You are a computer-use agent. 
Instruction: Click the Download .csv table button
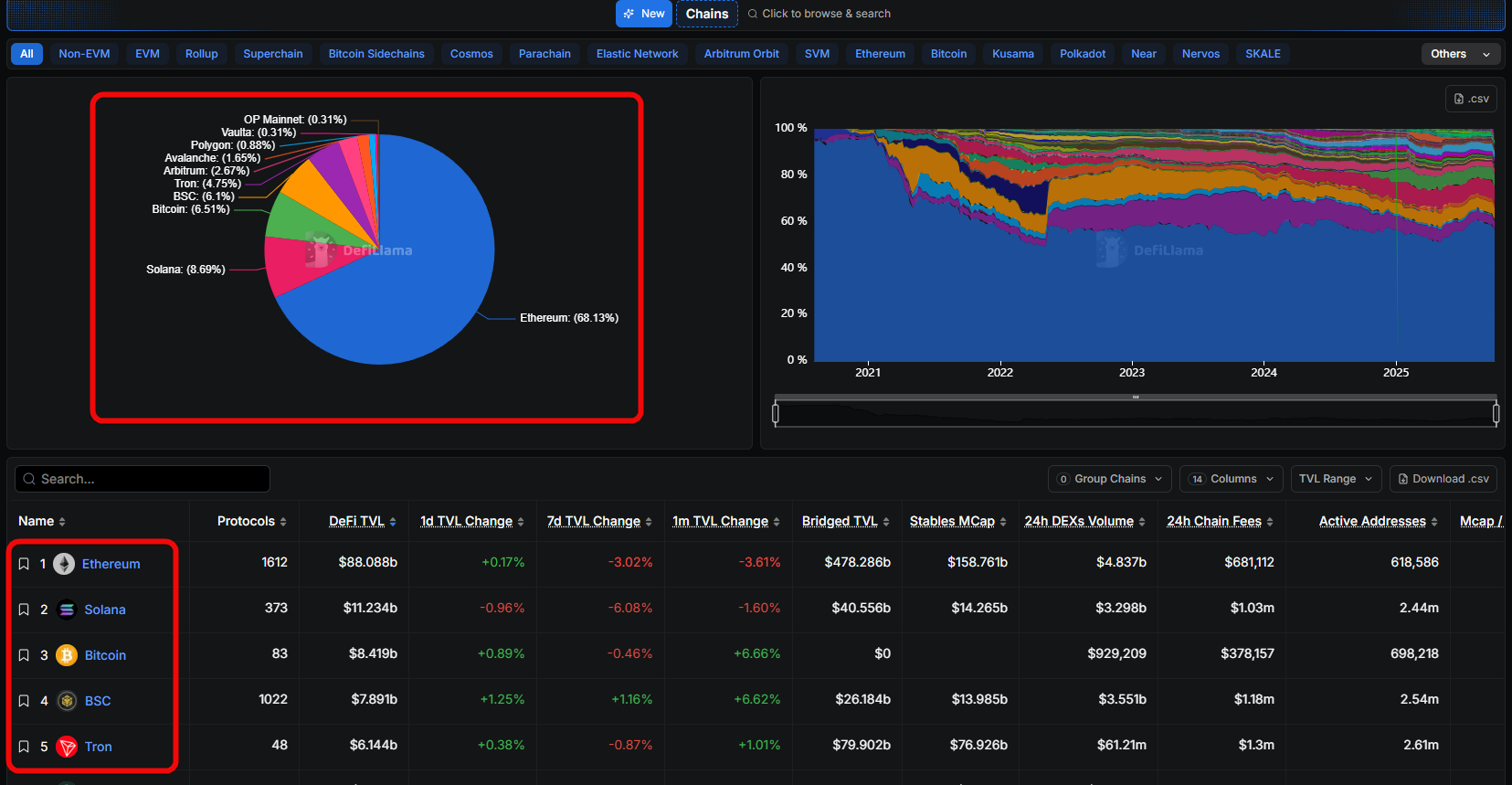click(x=1443, y=479)
